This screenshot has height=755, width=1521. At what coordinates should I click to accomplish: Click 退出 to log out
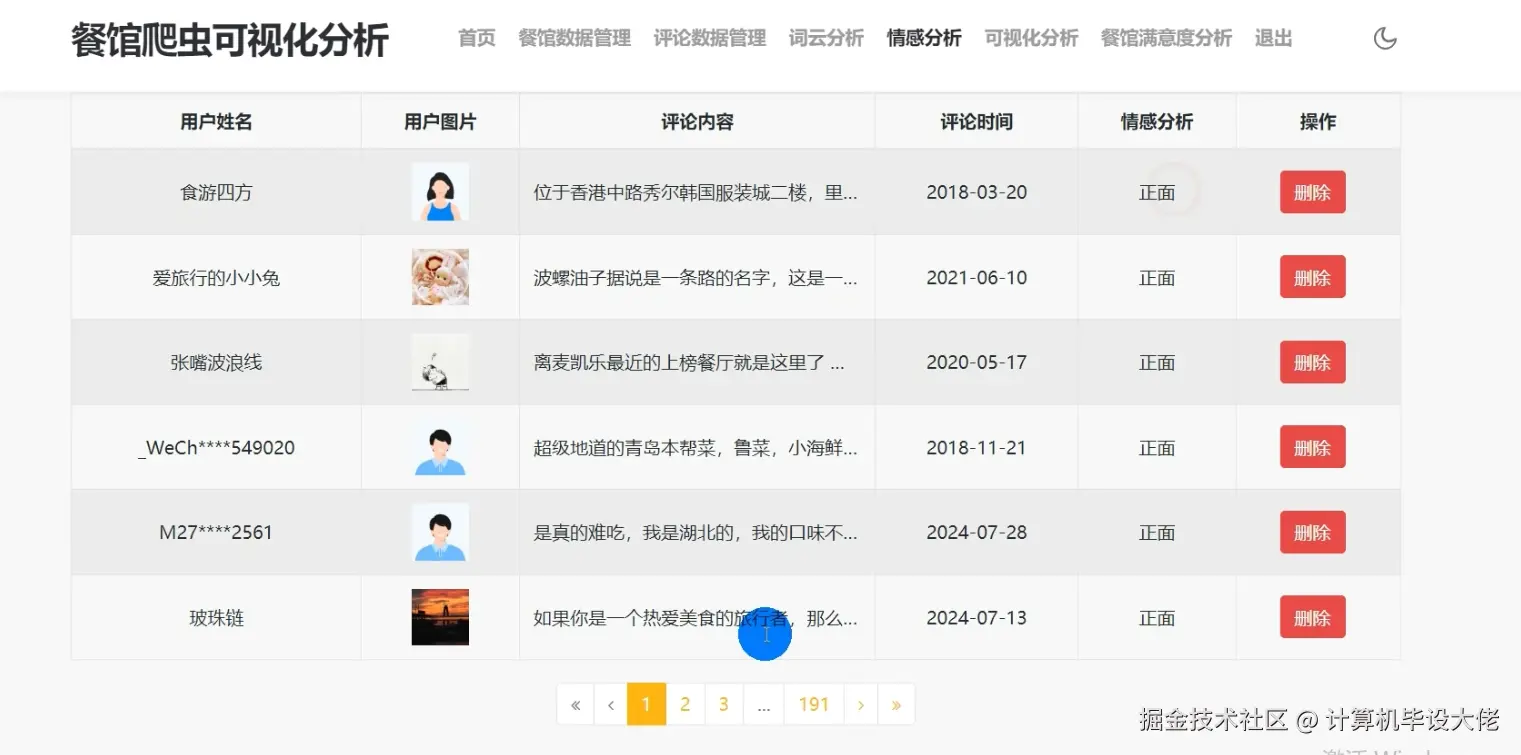click(x=1271, y=38)
